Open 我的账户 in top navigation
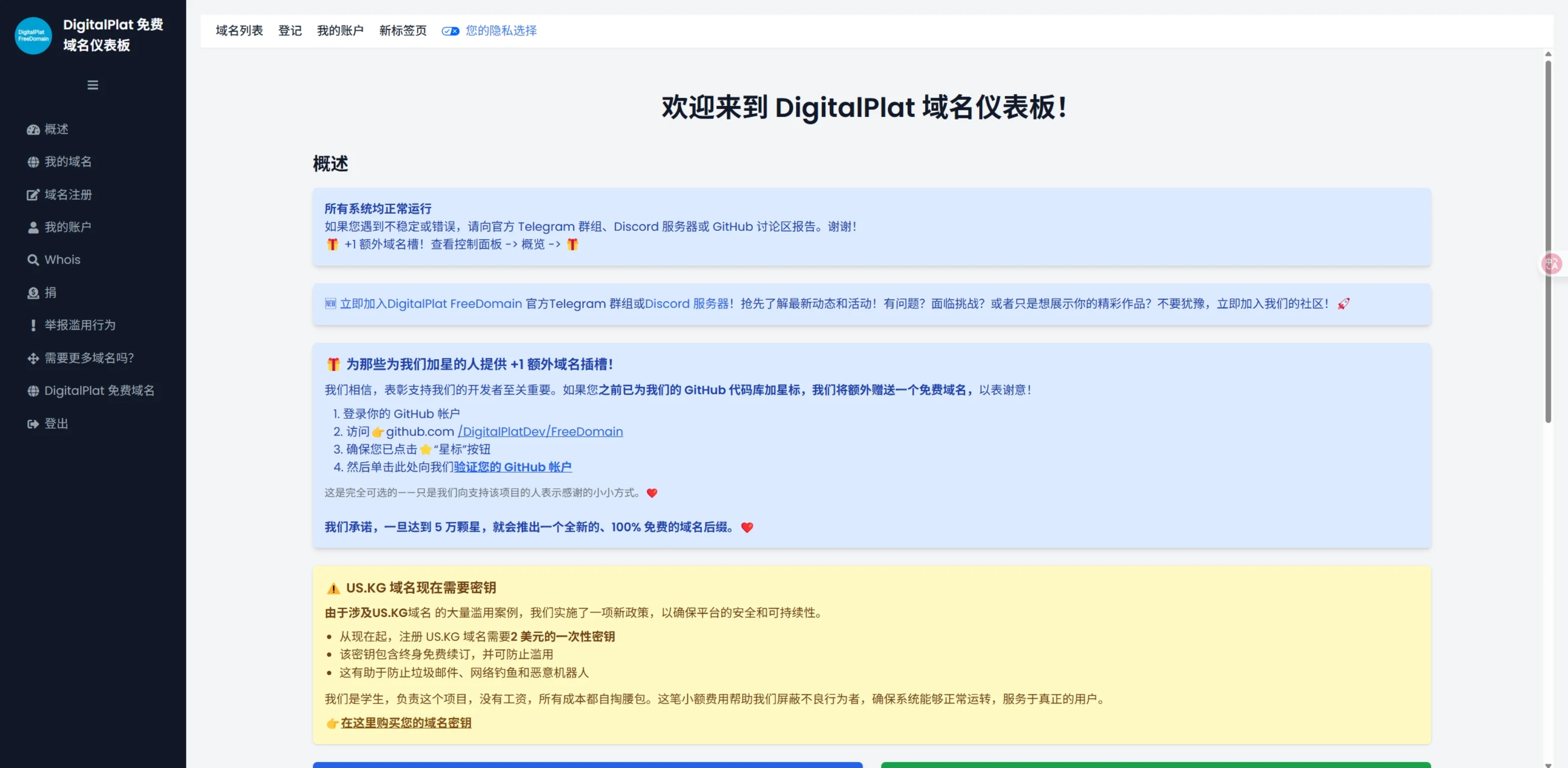Image resolution: width=1568 pixels, height=768 pixels. pos(340,30)
